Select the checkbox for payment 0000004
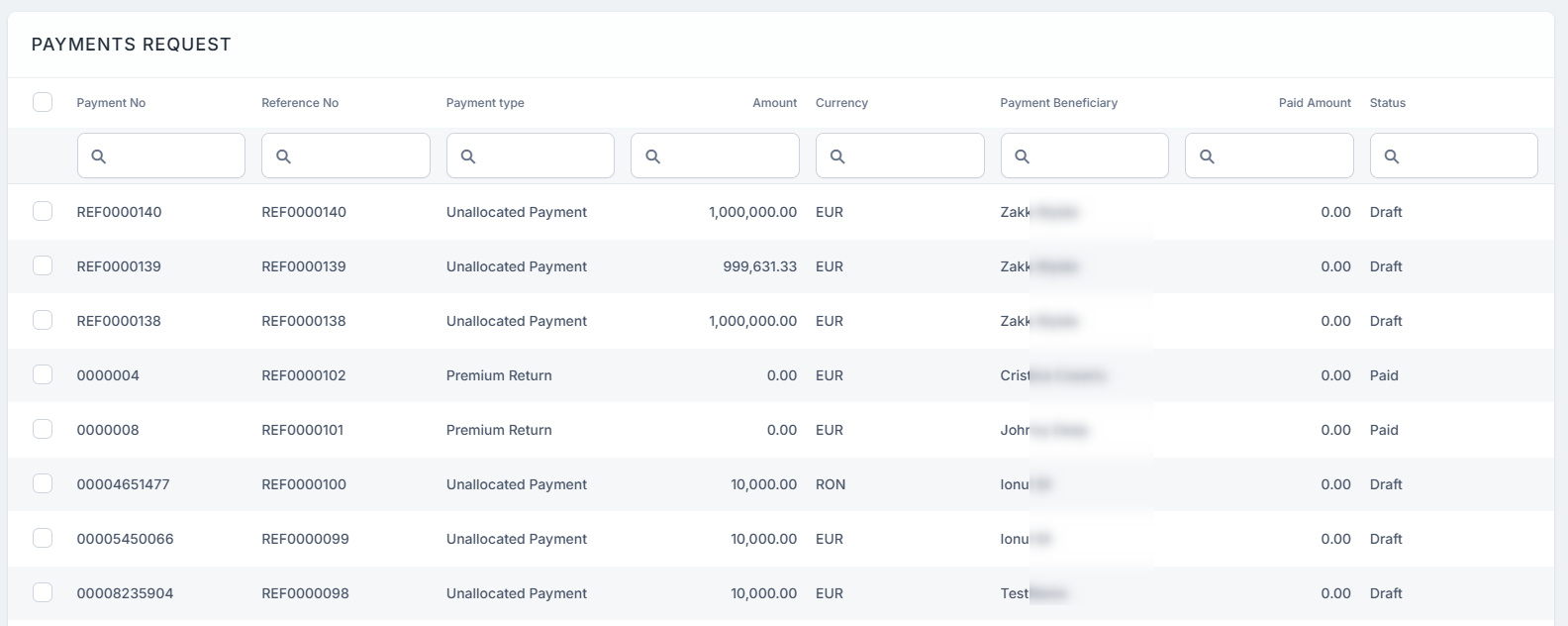This screenshot has height=626, width=1568. click(x=43, y=374)
